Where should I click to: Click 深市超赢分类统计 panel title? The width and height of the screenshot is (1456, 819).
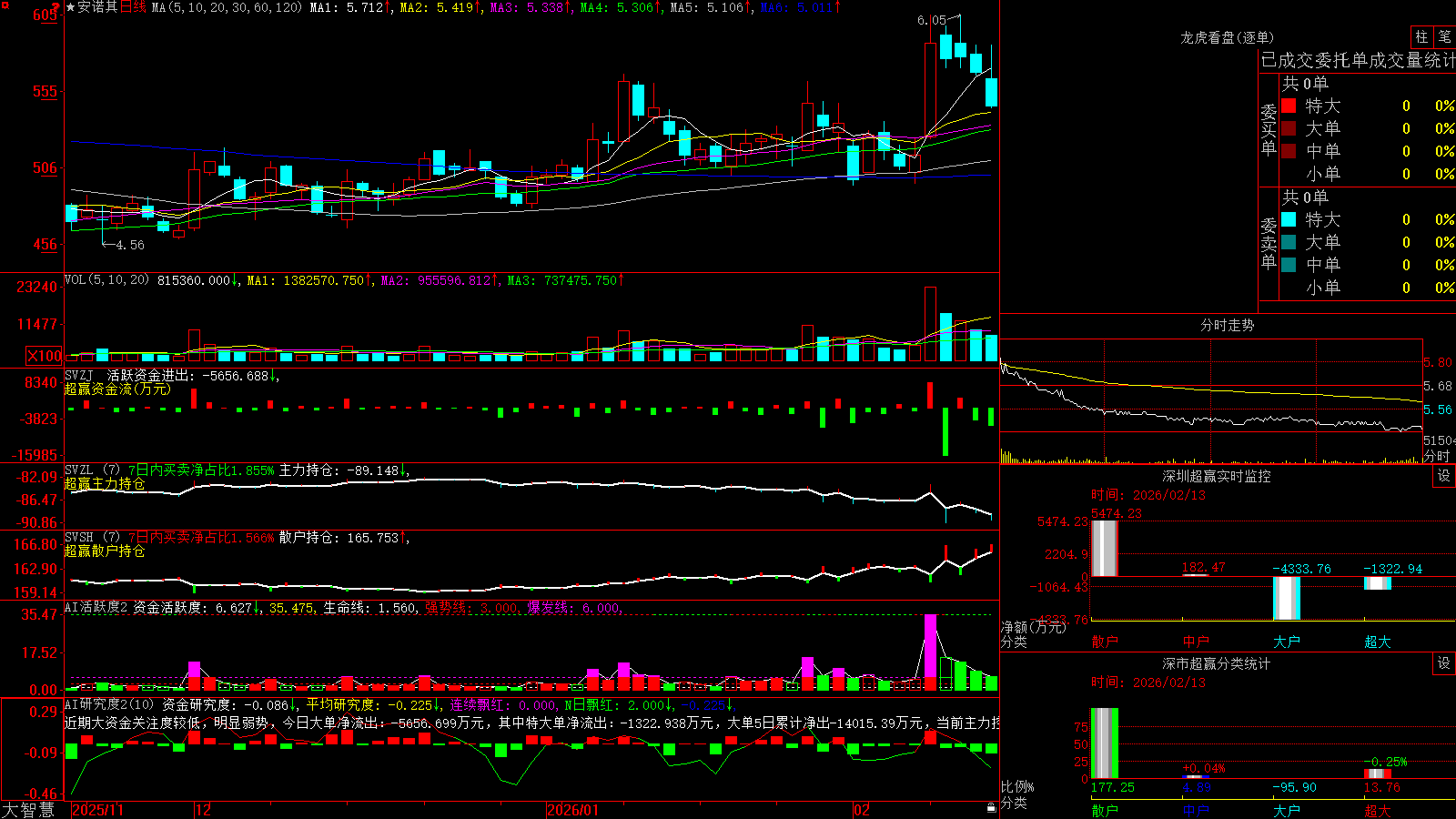tap(1216, 663)
